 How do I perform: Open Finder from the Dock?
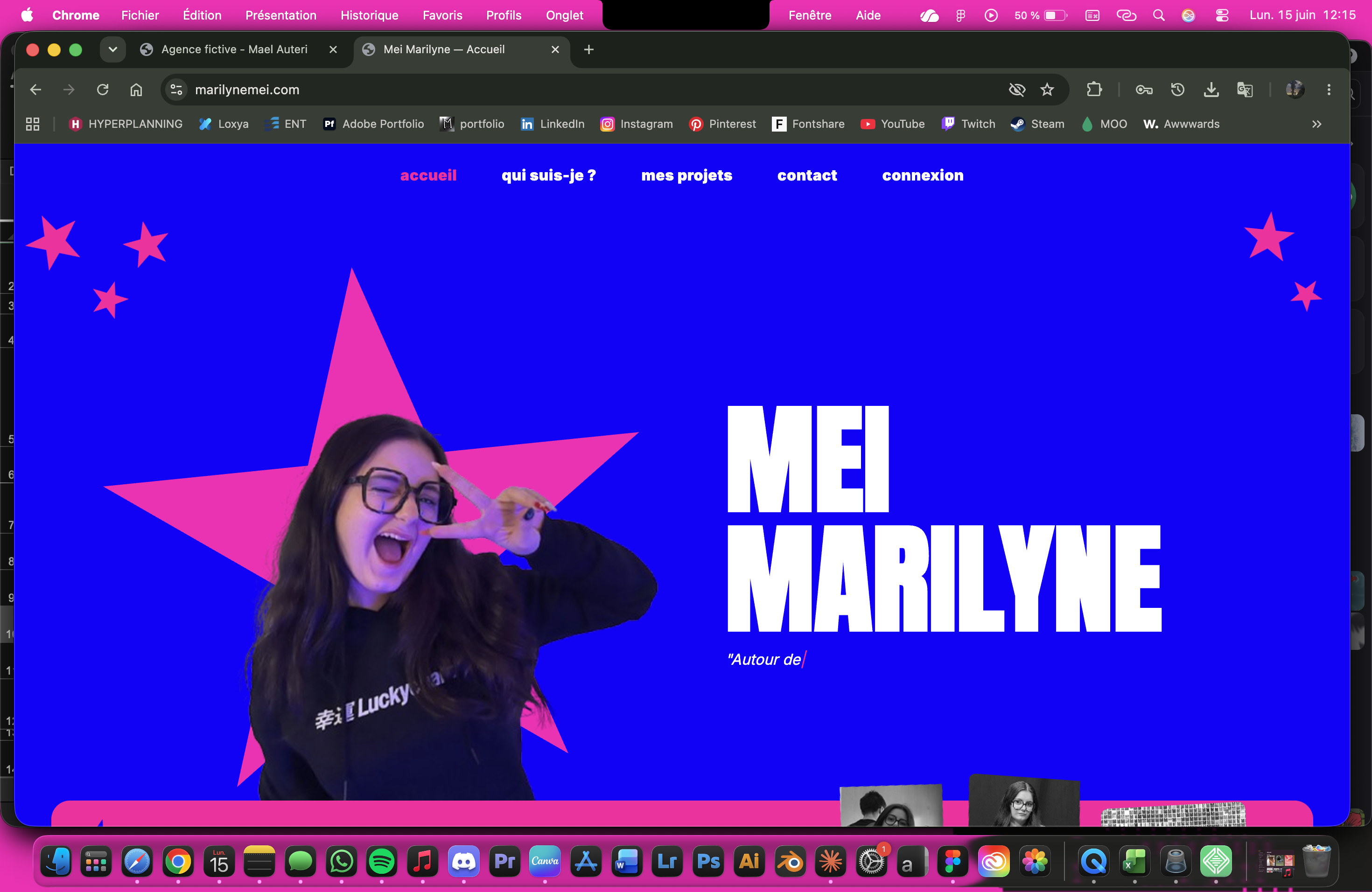pos(56,862)
